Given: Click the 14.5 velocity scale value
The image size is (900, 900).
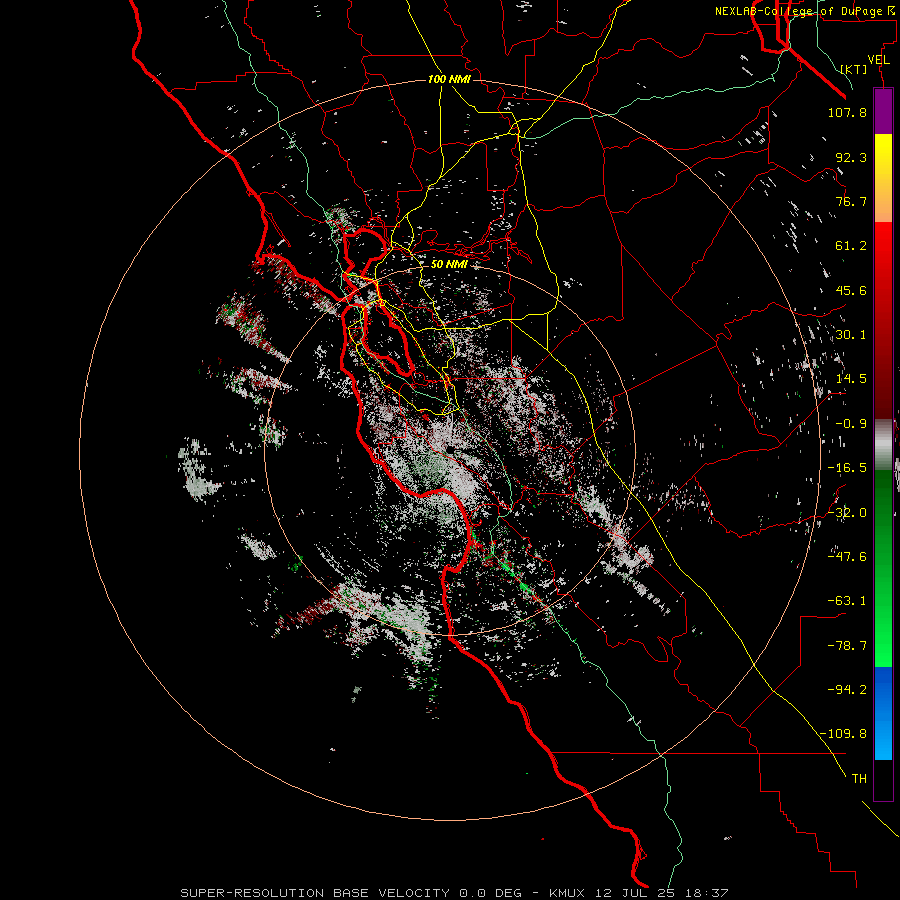Looking at the screenshot, I should click(x=851, y=379).
